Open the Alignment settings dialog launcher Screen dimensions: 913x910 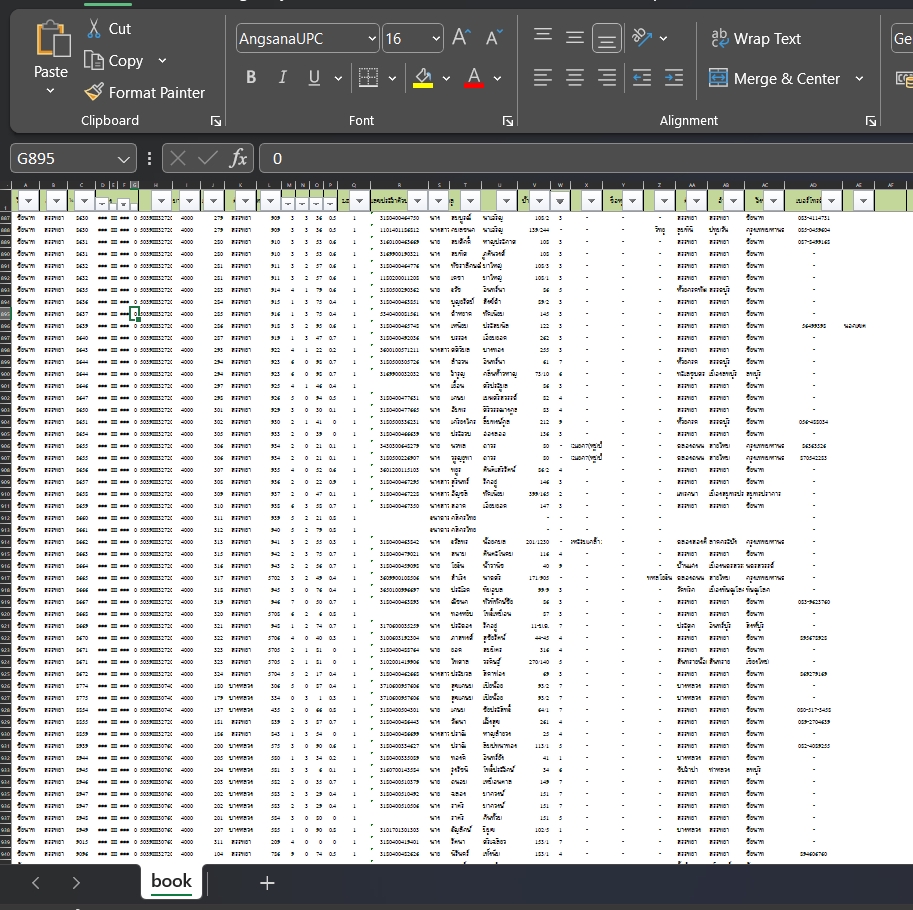click(x=870, y=121)
